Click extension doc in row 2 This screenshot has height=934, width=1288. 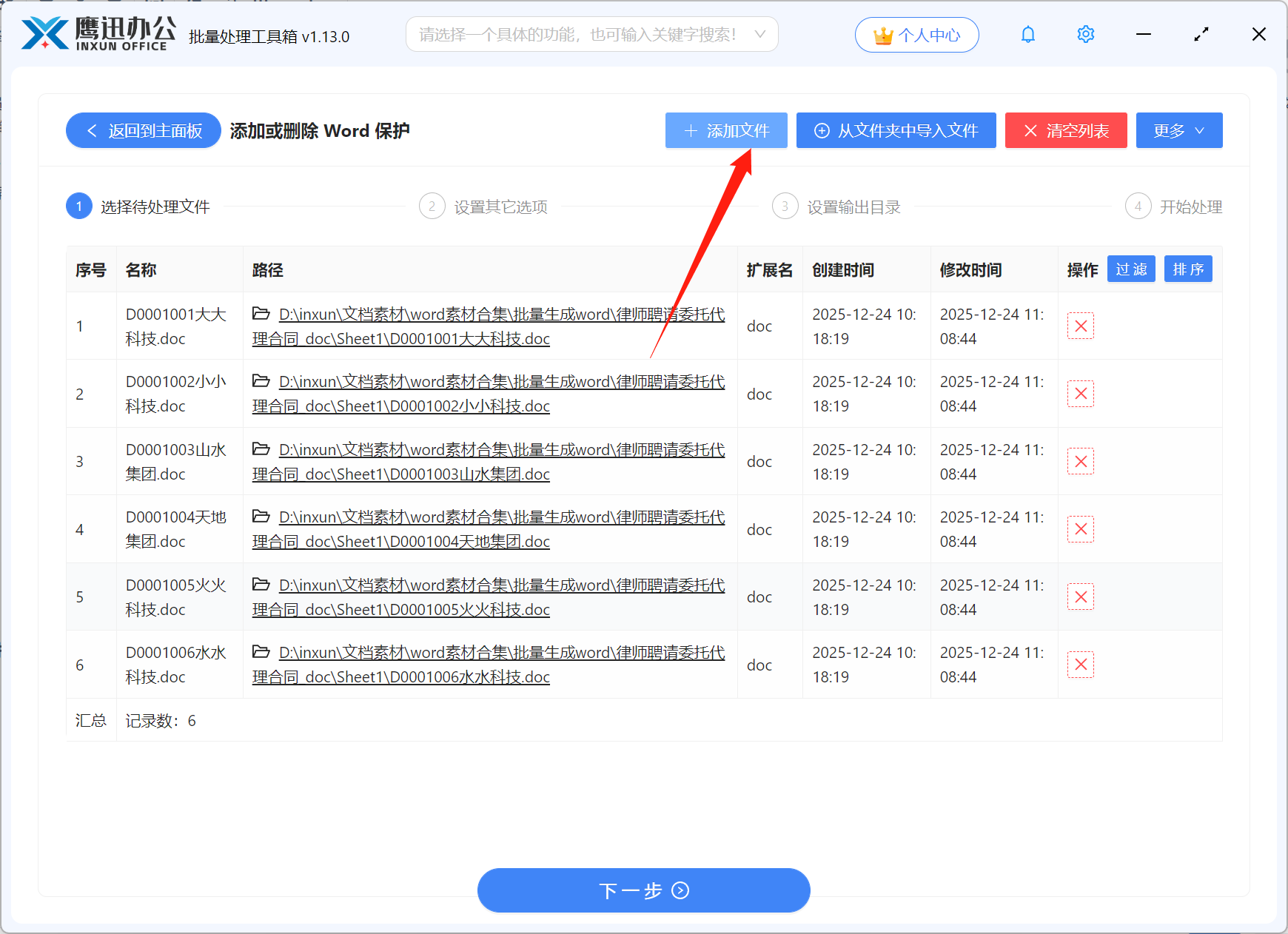(x=759, y=394)
